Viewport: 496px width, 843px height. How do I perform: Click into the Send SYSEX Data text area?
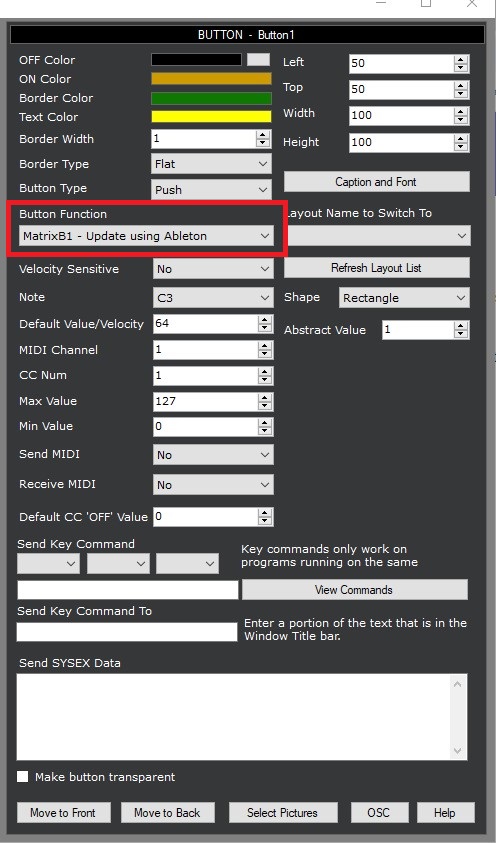pos(242,717)
